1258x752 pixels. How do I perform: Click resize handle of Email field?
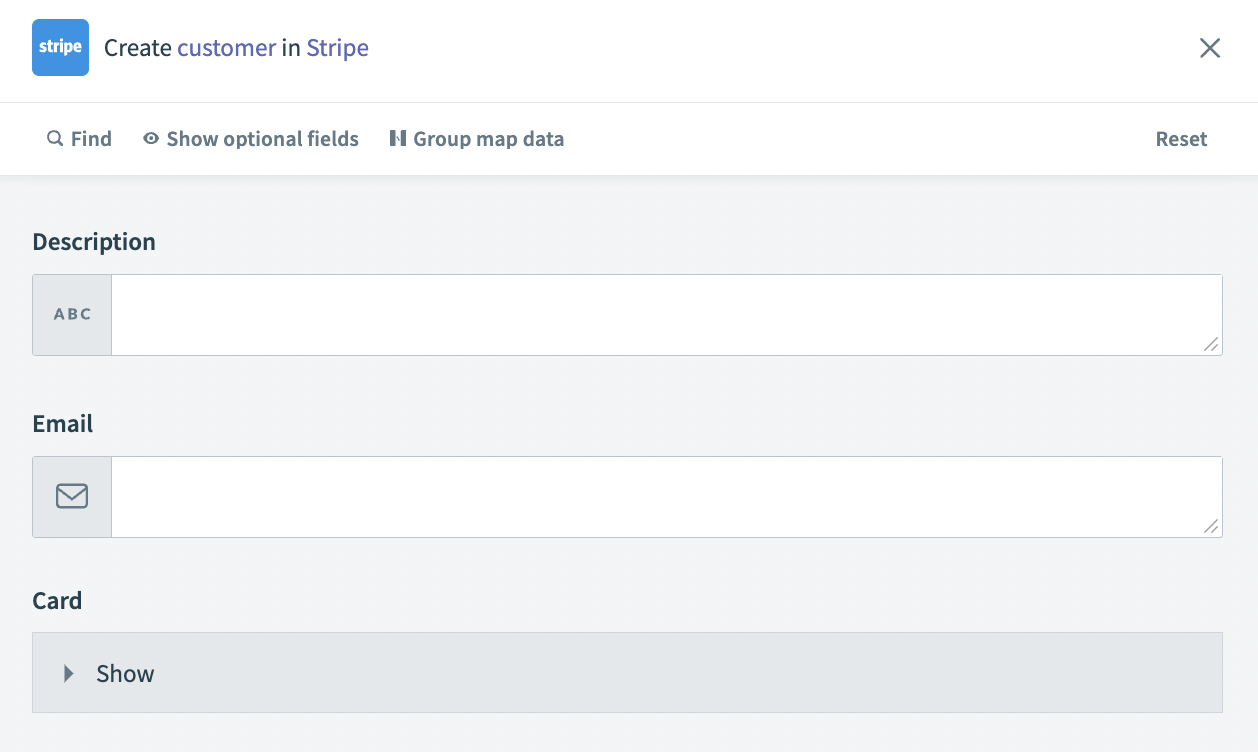point(1211,526)
